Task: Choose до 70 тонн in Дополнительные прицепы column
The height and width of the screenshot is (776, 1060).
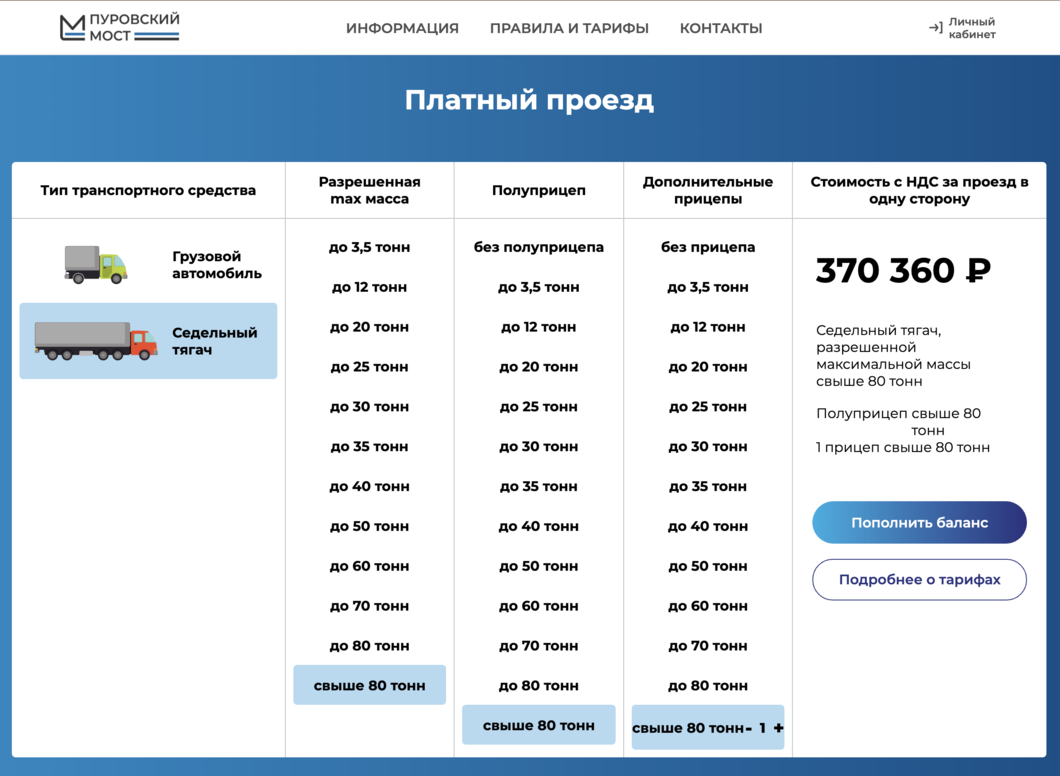Action: click(708, 646)
